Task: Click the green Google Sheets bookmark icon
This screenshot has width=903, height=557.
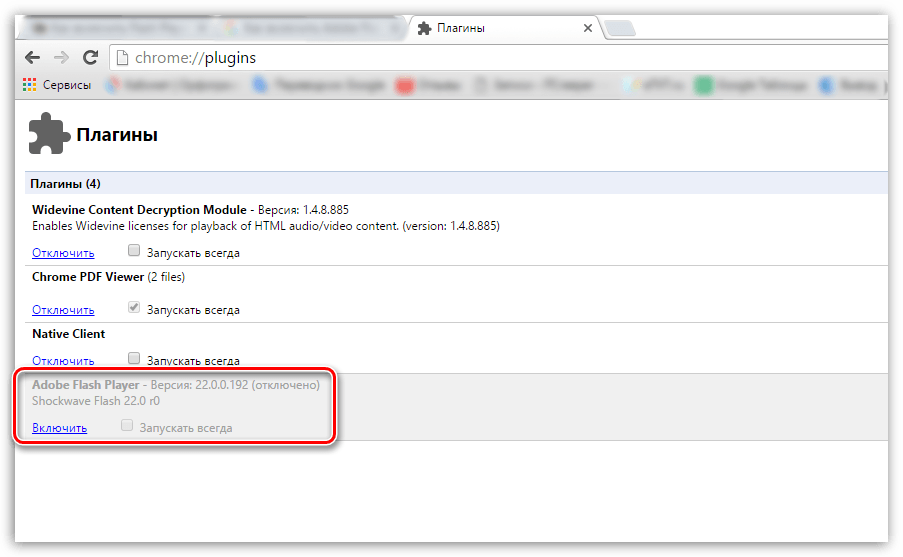Action: point(704,85)
